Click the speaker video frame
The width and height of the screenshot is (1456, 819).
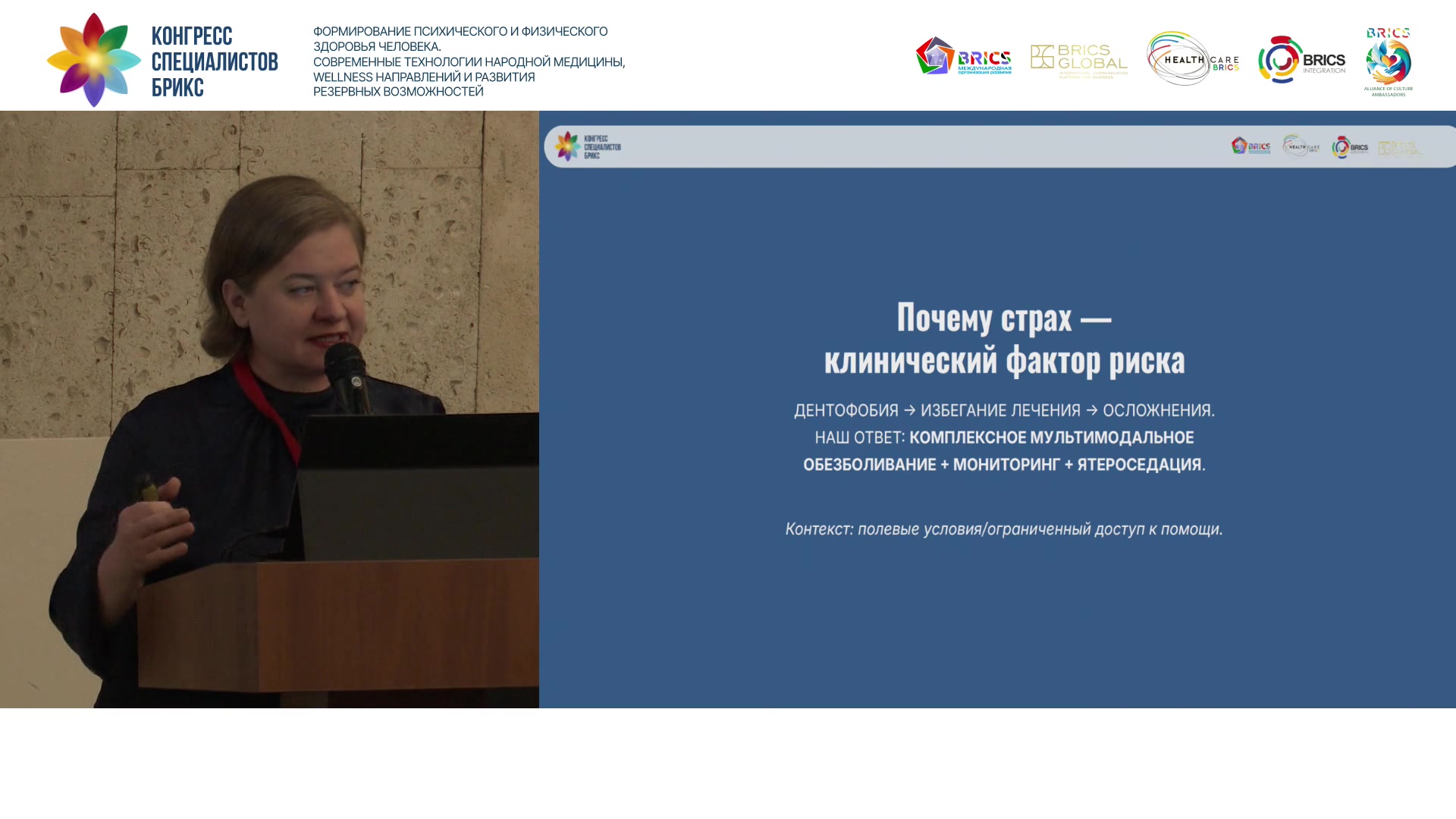click(x=269, y=409)
